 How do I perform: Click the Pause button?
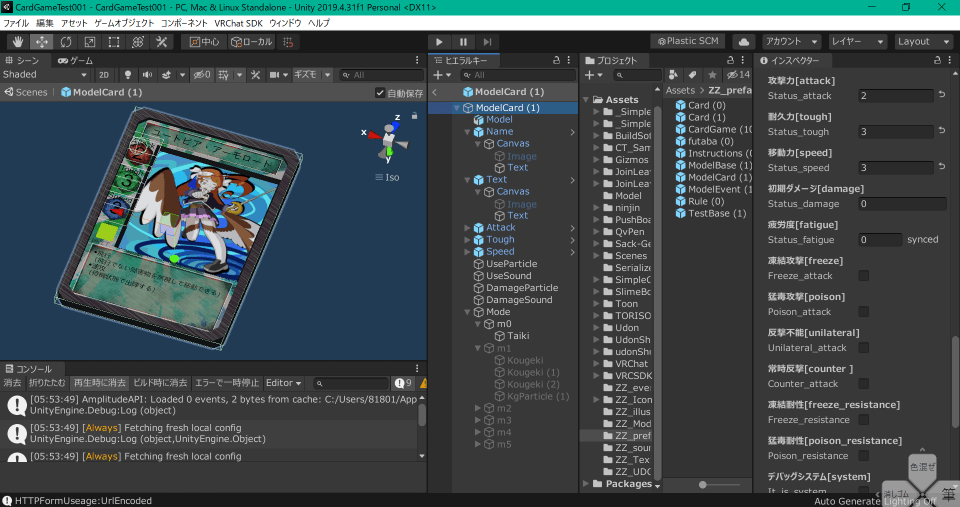pos(463,42)
